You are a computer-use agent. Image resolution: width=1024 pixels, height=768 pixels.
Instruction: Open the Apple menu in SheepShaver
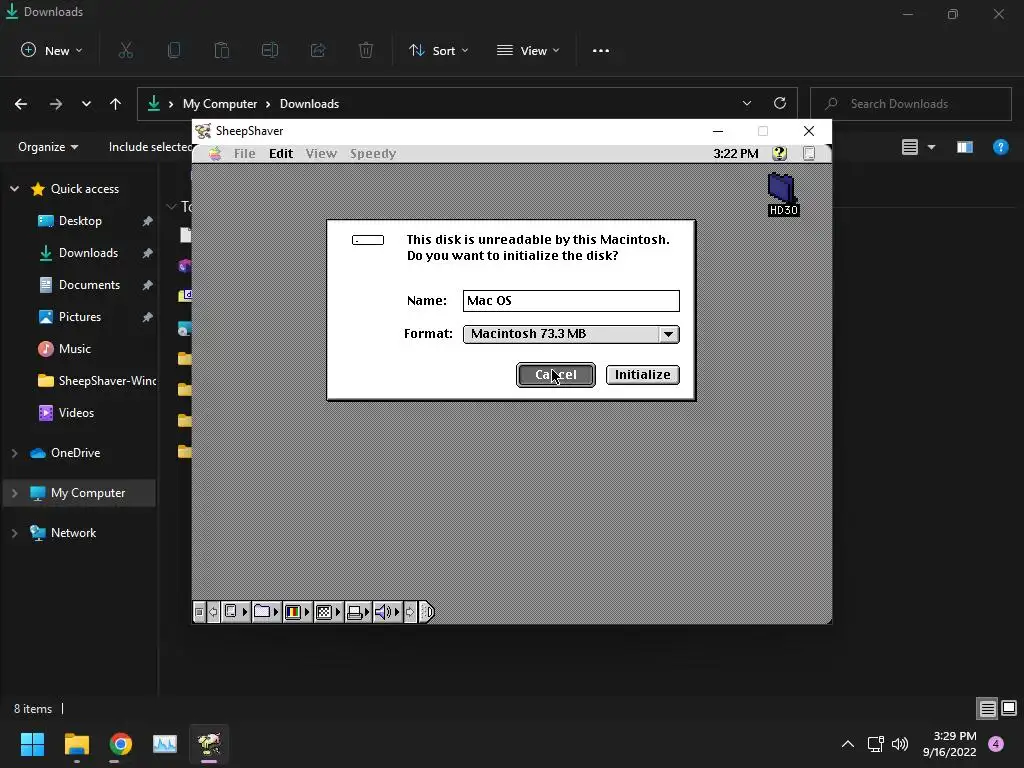pyautogui.click(x=215, y=153)
